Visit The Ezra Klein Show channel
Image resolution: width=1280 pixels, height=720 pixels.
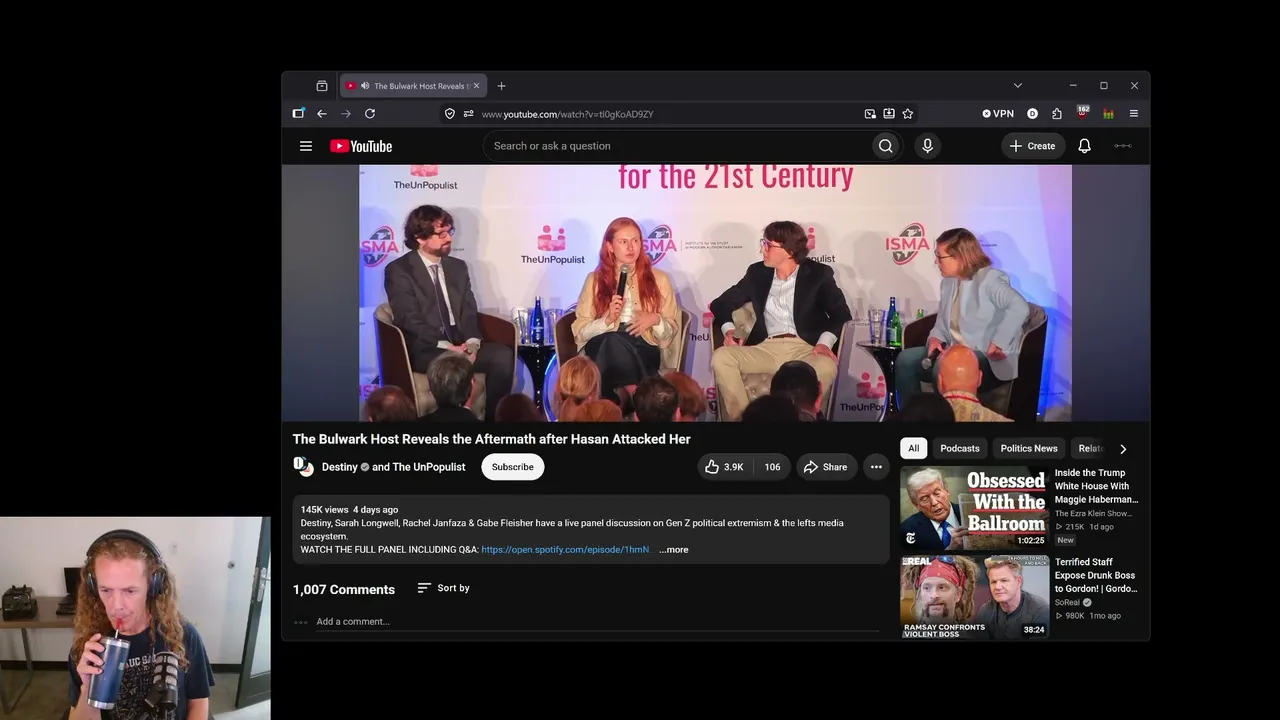click(x=1093, y=514)
